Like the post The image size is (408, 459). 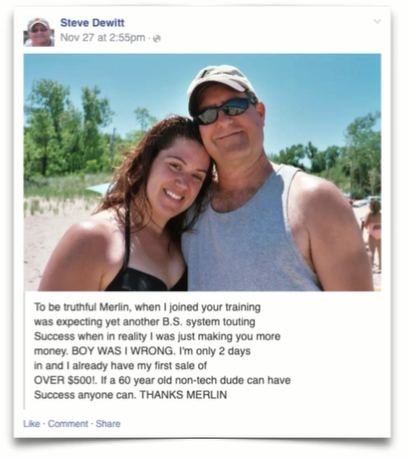pyautogui.click(x=31, y=424)
